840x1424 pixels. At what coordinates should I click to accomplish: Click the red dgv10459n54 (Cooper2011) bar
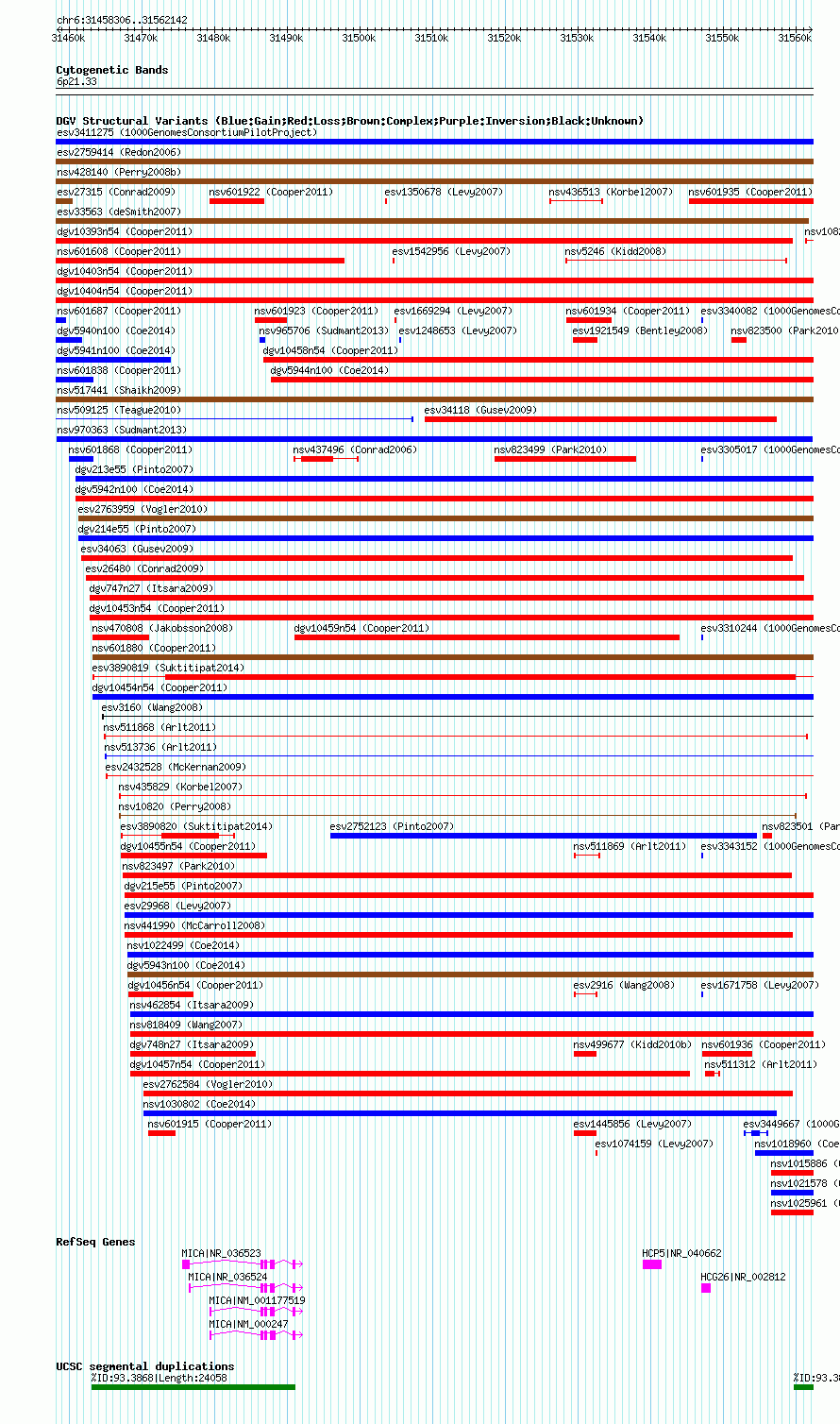487,637
